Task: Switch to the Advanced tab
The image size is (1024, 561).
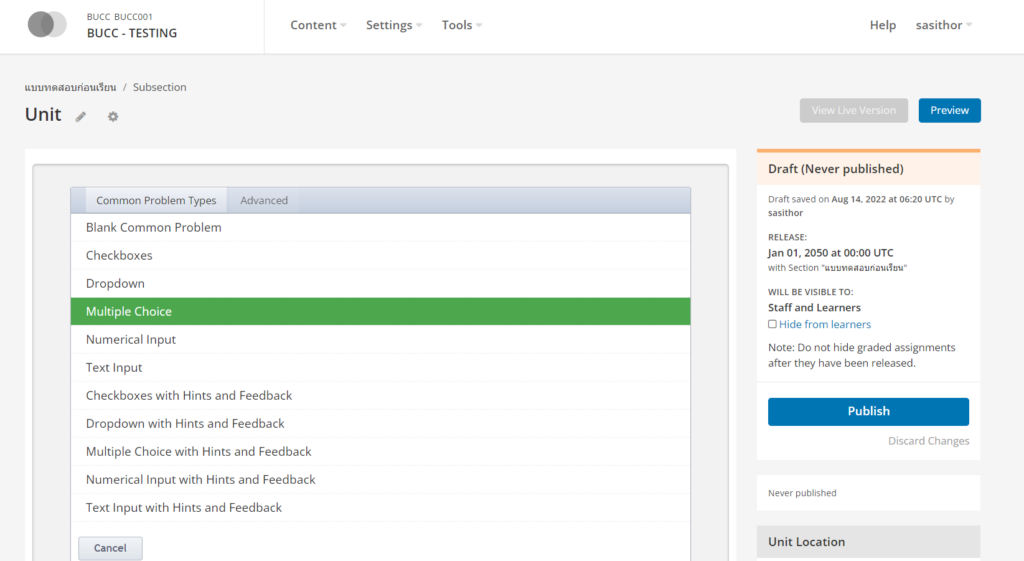Action: click(264, 200)
